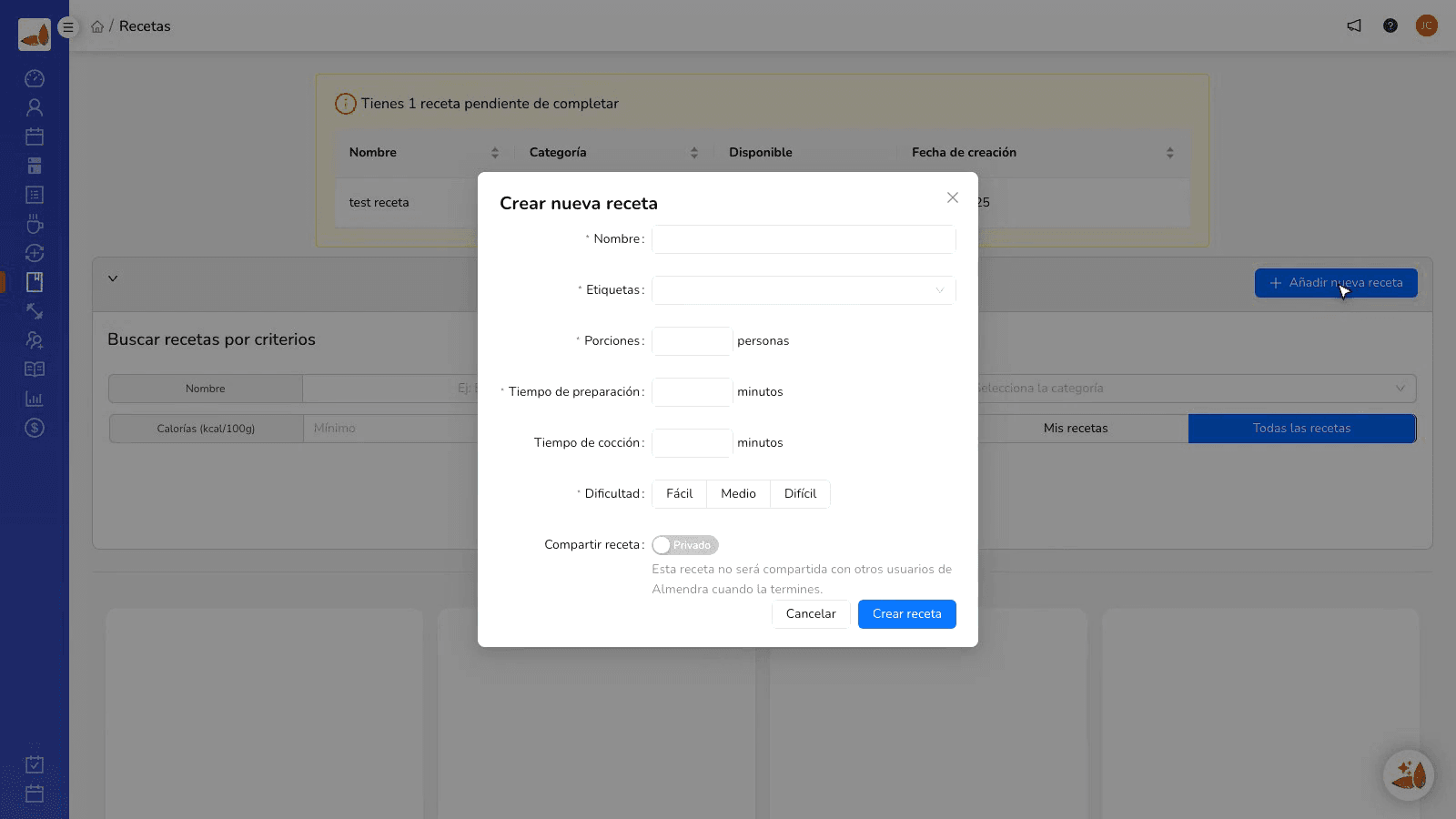
Task: Toggle the sidebar hamburger menu button
Action: tap(67, 27)
